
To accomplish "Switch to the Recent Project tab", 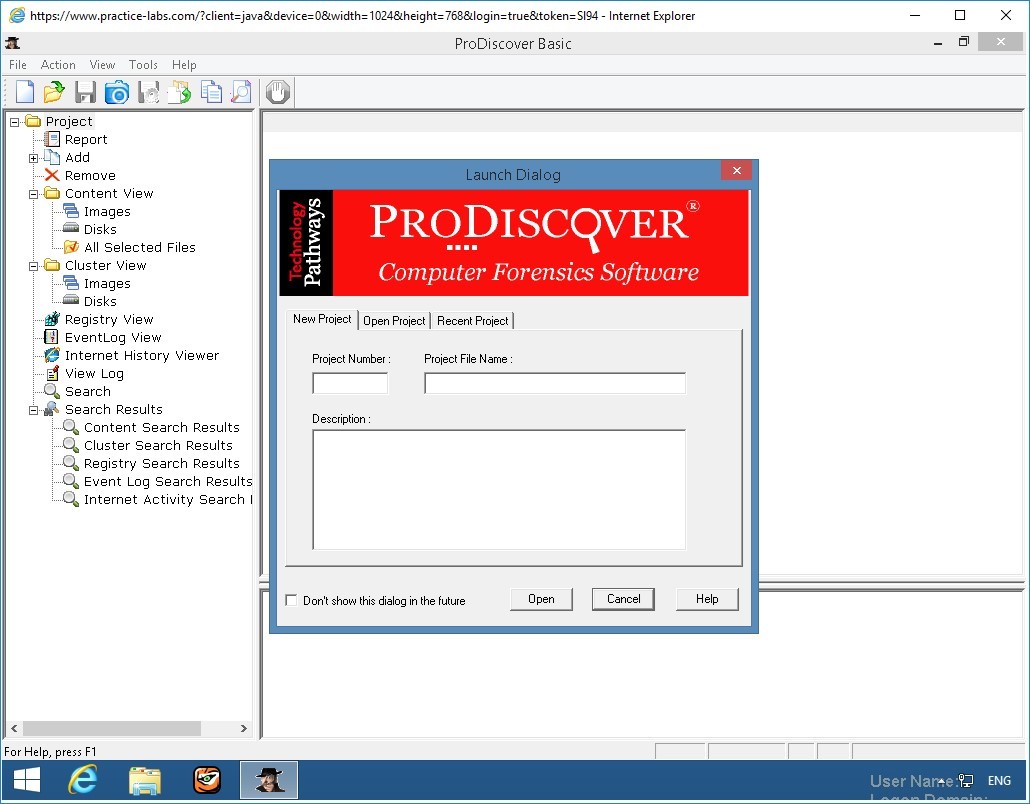I will tap(472, 321).
